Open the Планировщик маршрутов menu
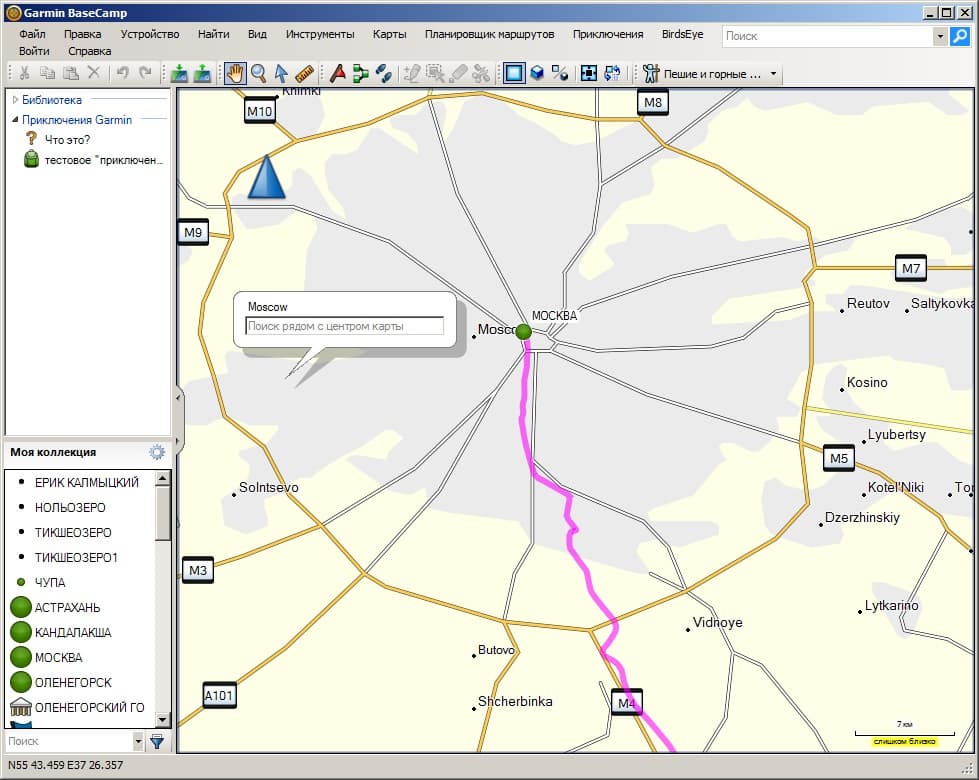The height and width of the screenshot is (780, 979). pos(490,34)
